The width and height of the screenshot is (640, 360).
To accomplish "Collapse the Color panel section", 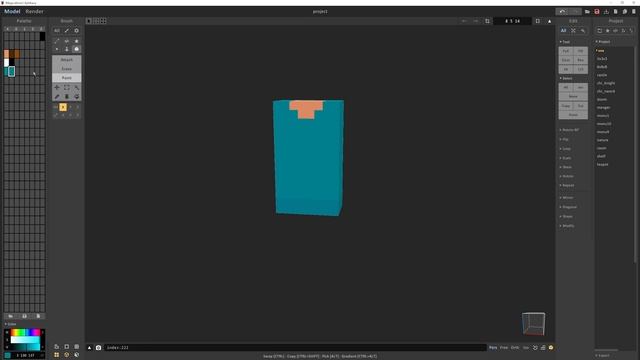I will pos(11,324).
